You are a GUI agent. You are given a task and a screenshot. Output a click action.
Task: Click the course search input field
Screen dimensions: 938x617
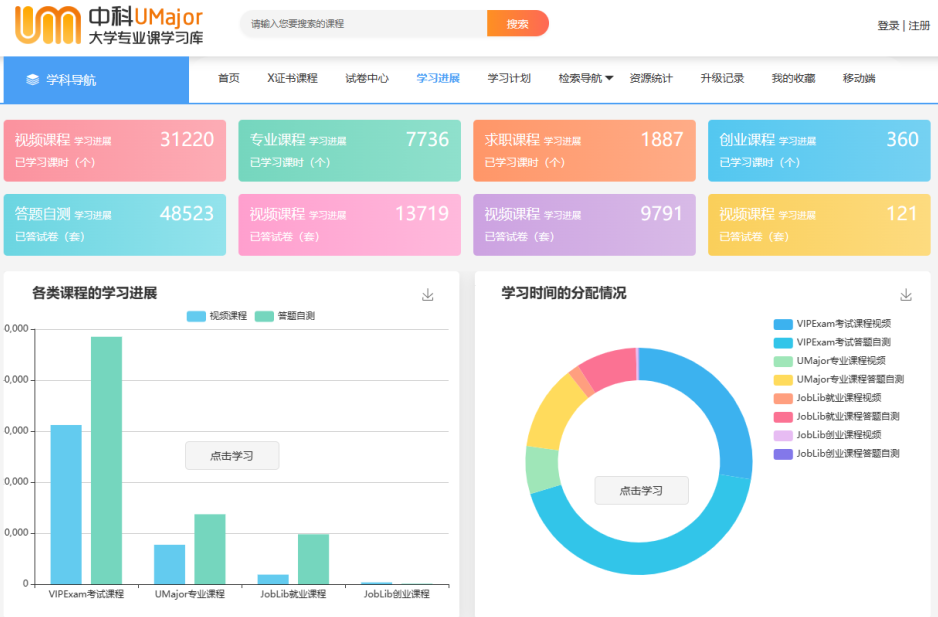pos(363,24)
